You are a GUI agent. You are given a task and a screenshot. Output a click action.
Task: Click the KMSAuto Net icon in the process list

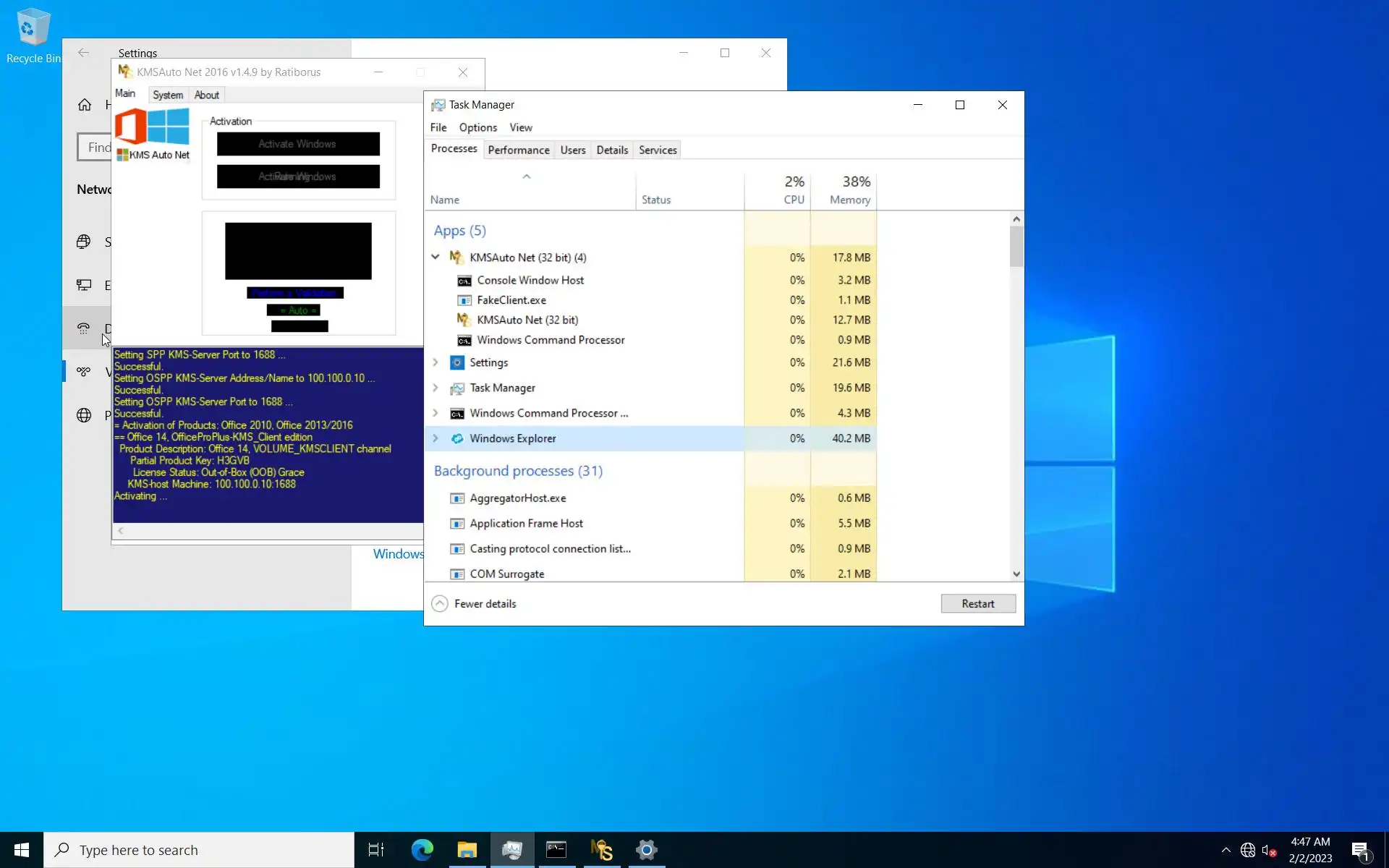456,258
